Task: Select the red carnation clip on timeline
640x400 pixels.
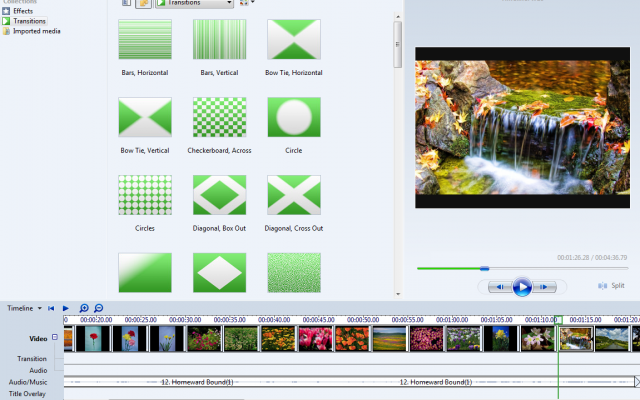Action: pos(93,339)
